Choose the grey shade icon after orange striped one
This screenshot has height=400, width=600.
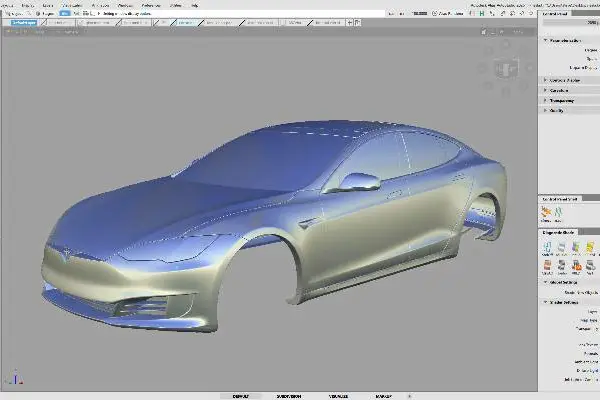562,266
